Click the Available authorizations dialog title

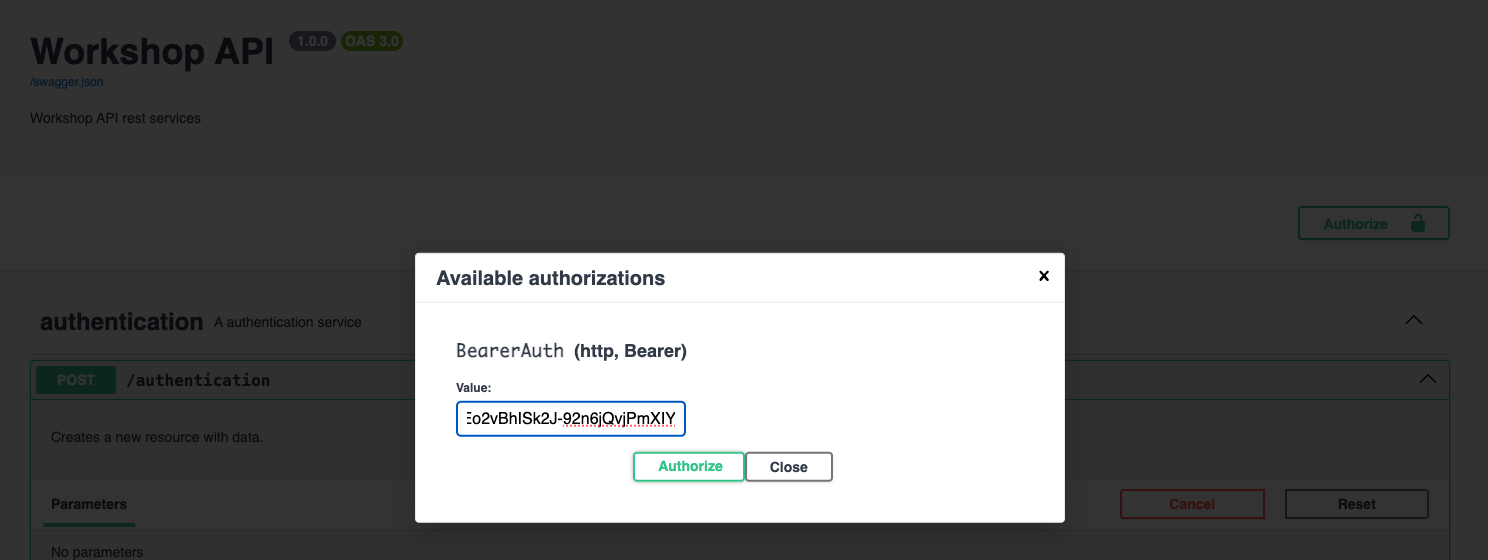pos(550,278)
